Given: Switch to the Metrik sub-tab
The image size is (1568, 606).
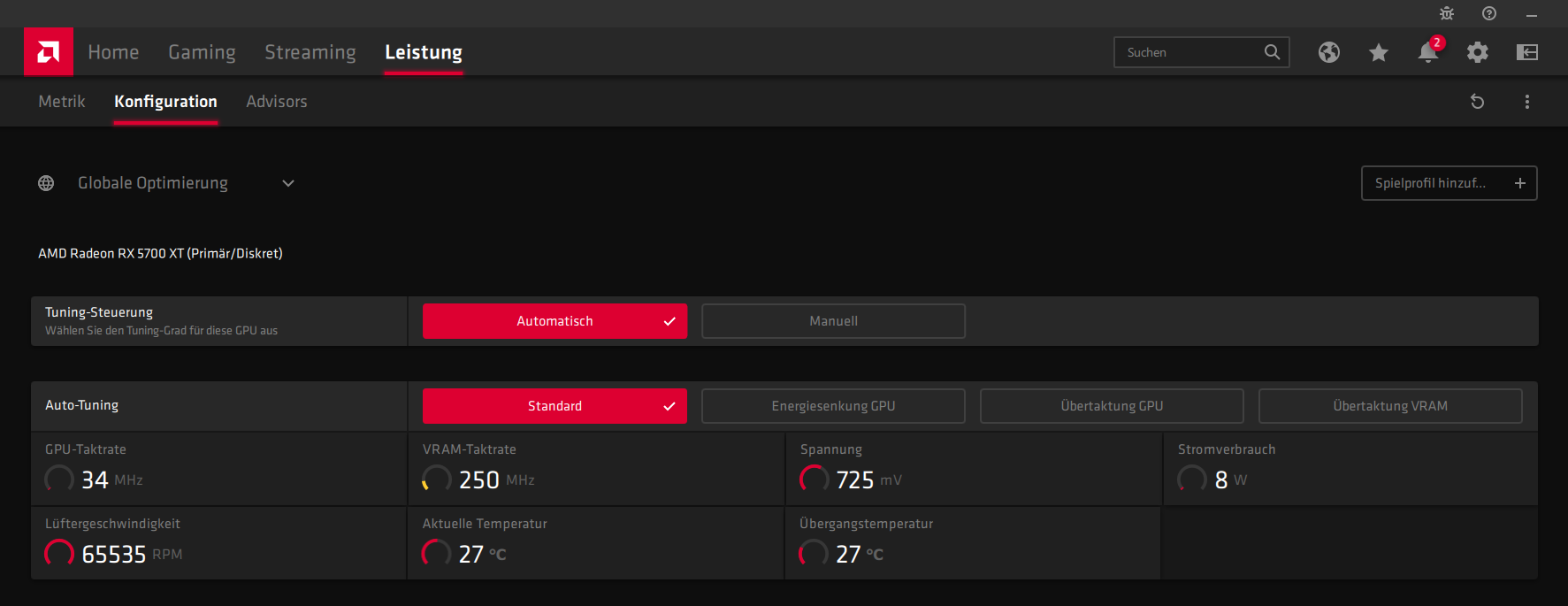Looking at the screenshot, I should [x=62, y=102].
